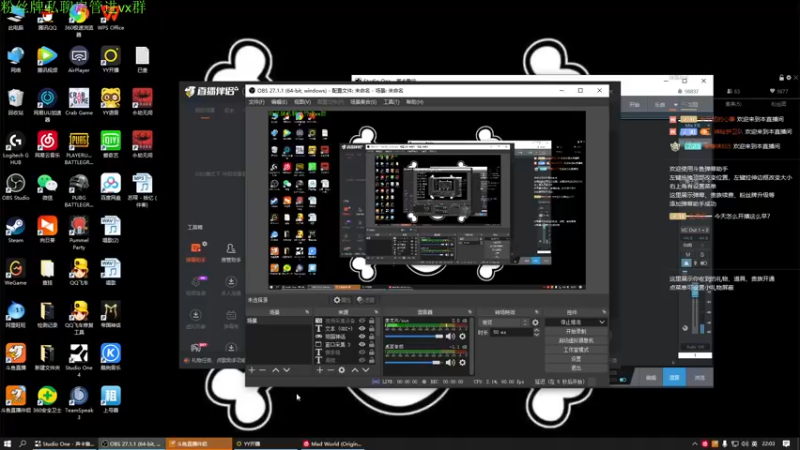
Task: Open OBS View menu
Action: [x=302, y=102]
